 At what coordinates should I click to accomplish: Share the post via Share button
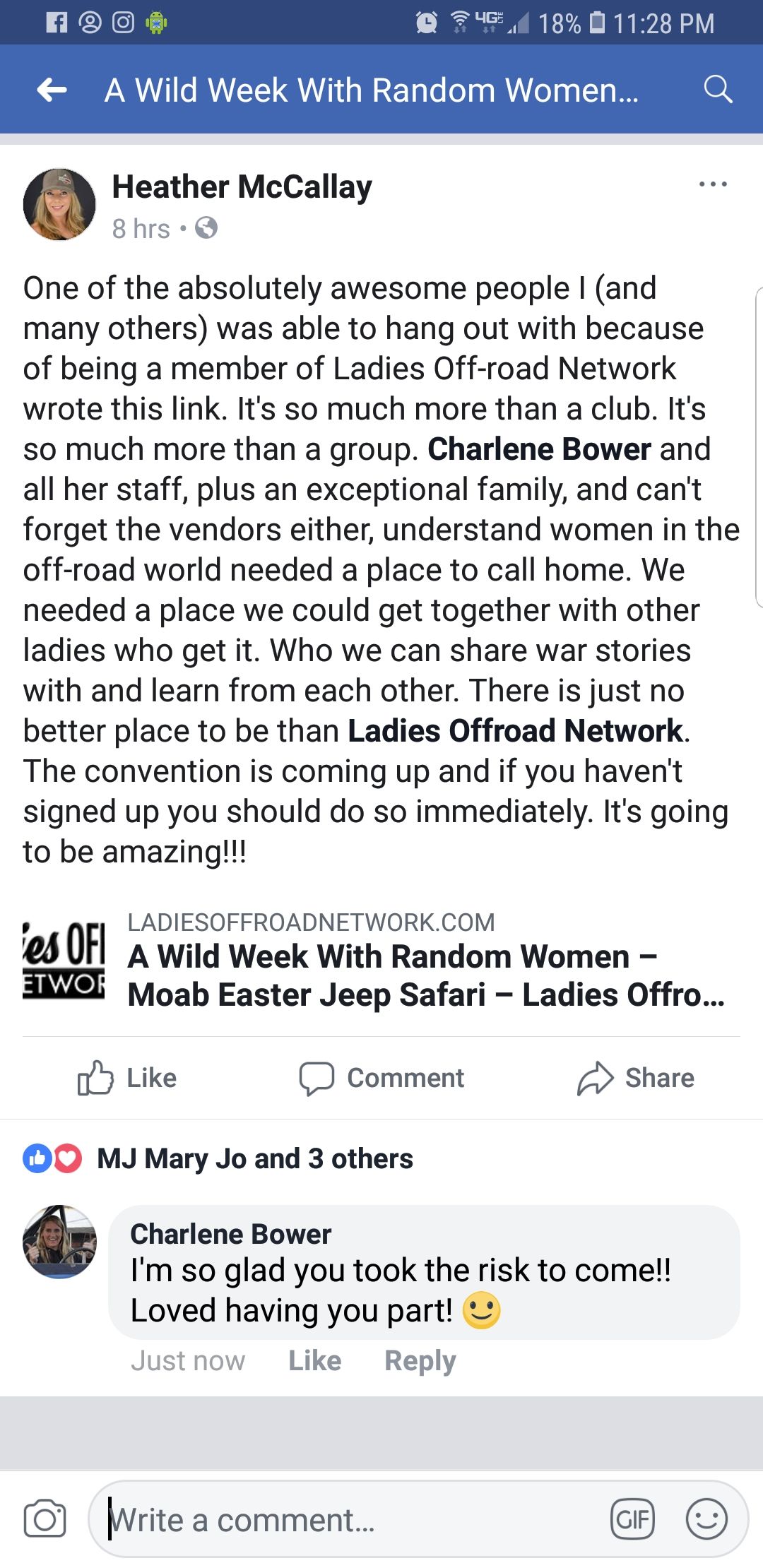[636, 1078]
